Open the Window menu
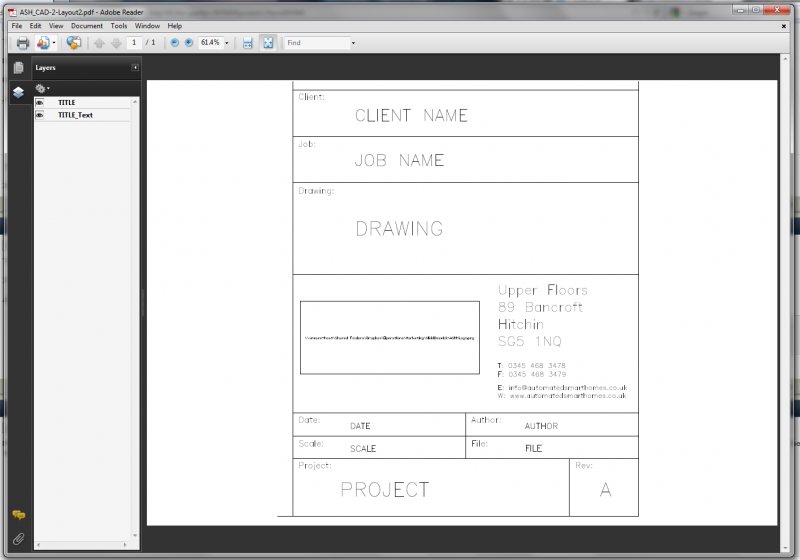 pyautogui.click(x=147, y=26)
